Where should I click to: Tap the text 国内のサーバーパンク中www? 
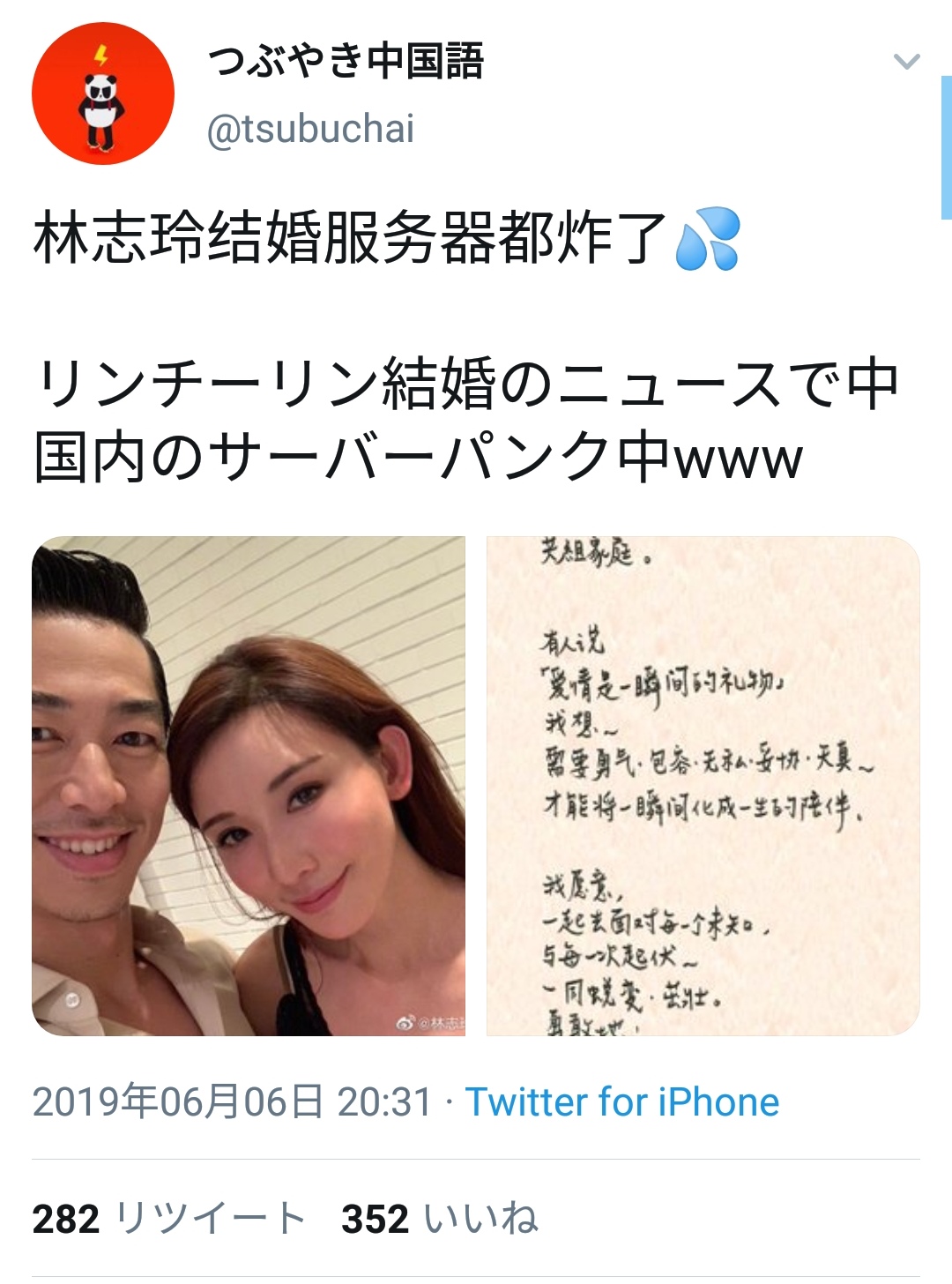pos(418,458)
